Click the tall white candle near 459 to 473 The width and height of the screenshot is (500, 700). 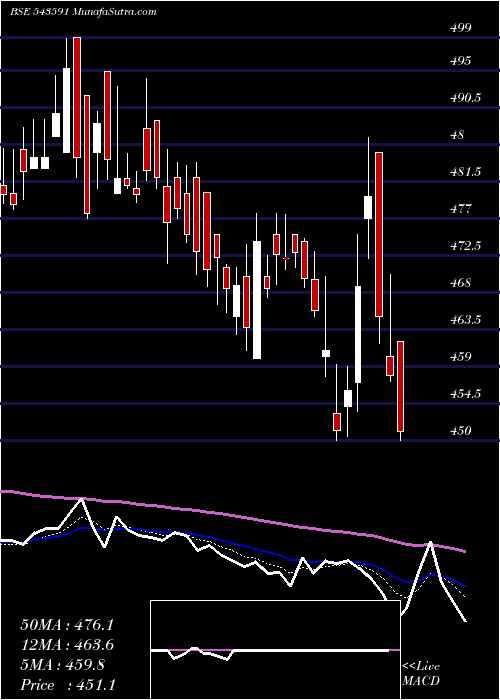257,300
